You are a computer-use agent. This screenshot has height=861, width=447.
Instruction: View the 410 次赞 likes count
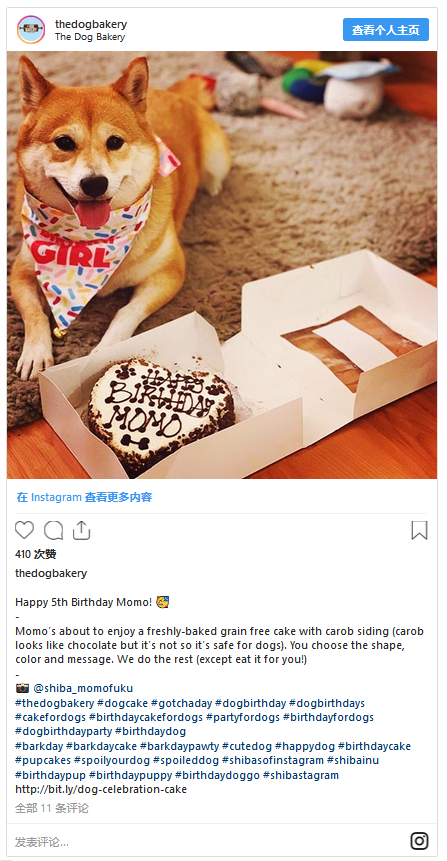[x=36, y=554]
